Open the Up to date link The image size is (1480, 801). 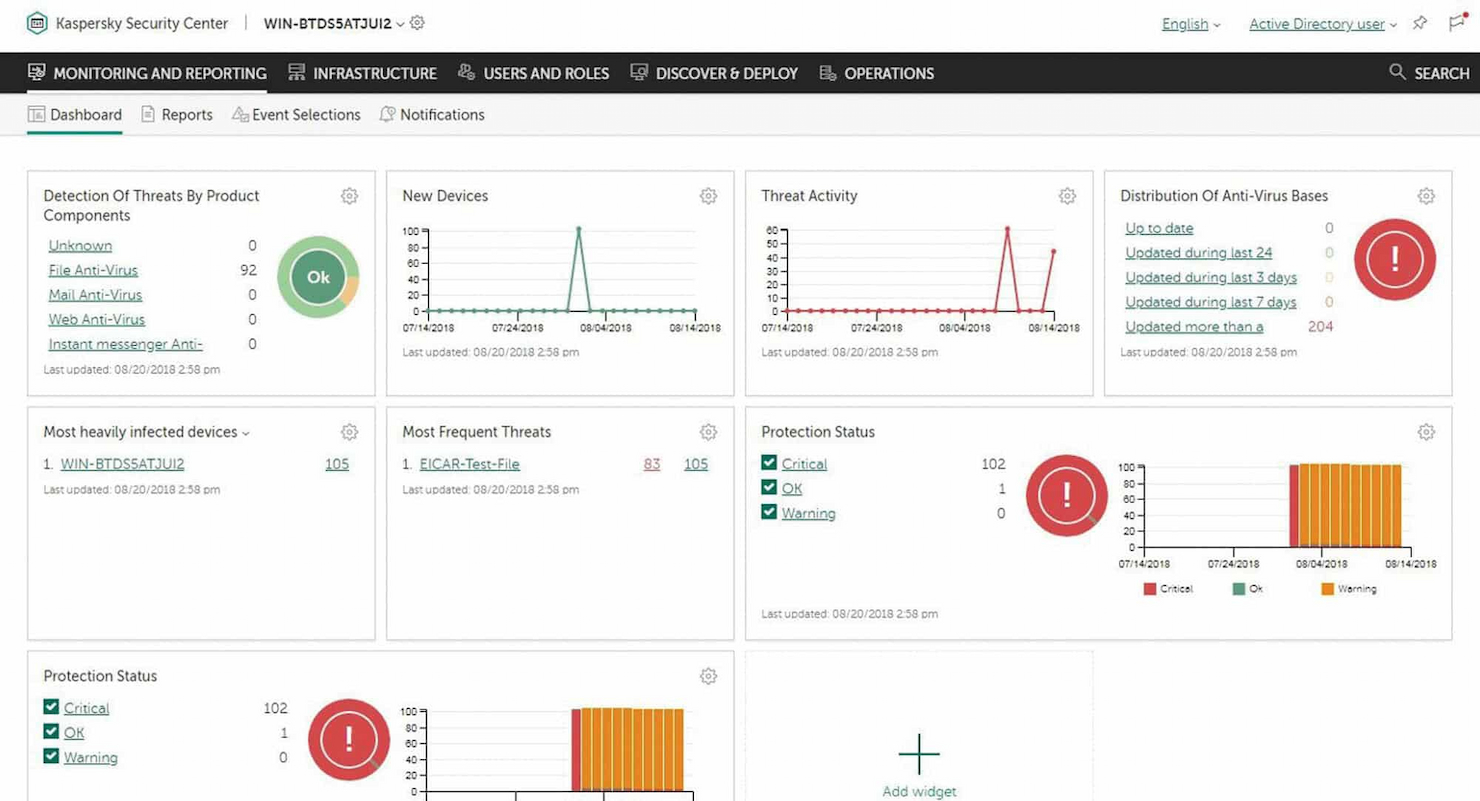point(1159,228)
